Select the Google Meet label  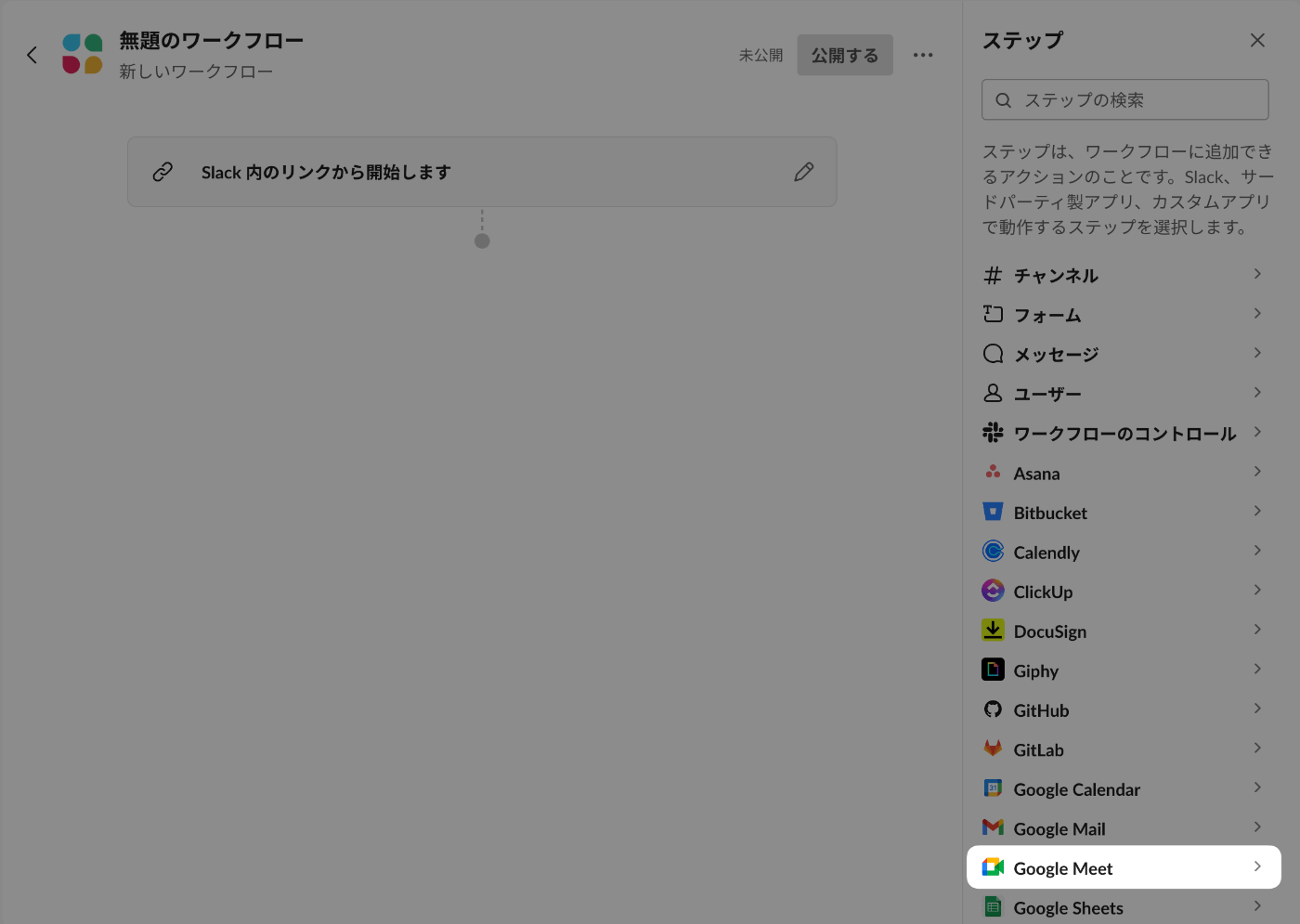1063,868
